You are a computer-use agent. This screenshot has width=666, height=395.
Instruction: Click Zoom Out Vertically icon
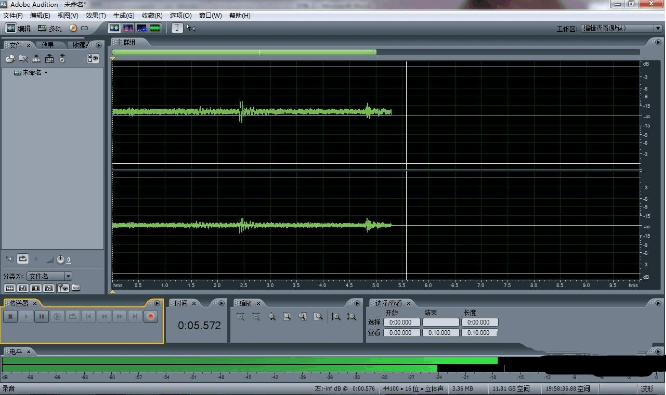click(x=351, y=317)
